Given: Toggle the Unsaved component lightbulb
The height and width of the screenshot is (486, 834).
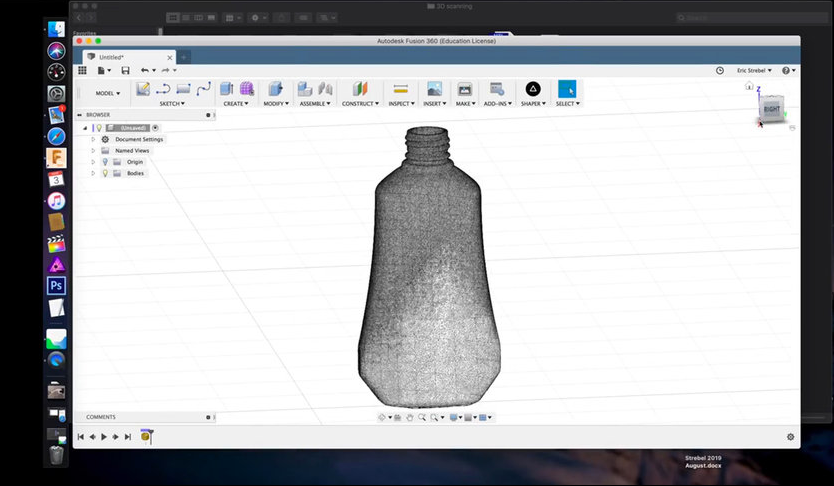Looking at the screenshot, I should (99, 128).
